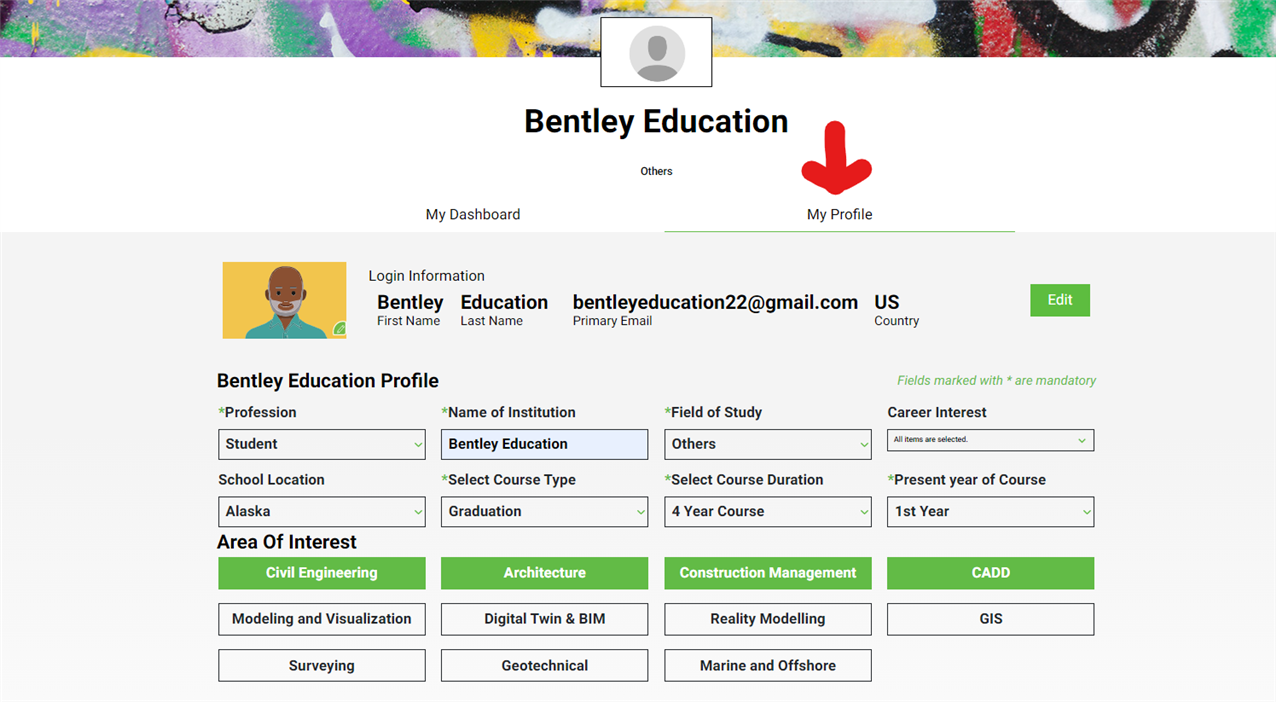This screenshot has width=1276, height=702.
Task: Toggle the CADD area of interest
Action: pos(990,573)
